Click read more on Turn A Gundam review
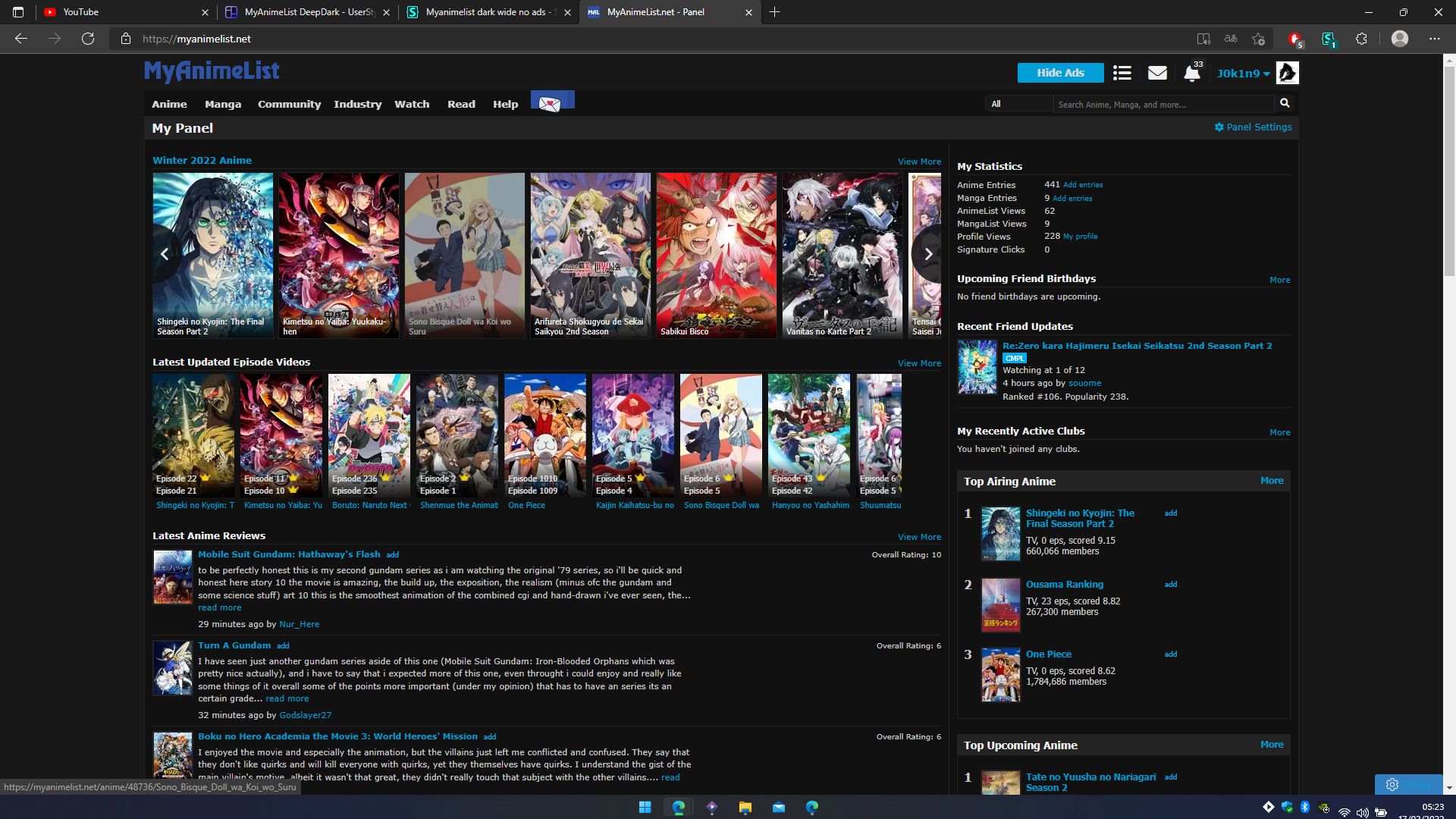Image resolution: width=1456 pixels, height=819 pixels. pyautogui.click(x=287, y=698)
